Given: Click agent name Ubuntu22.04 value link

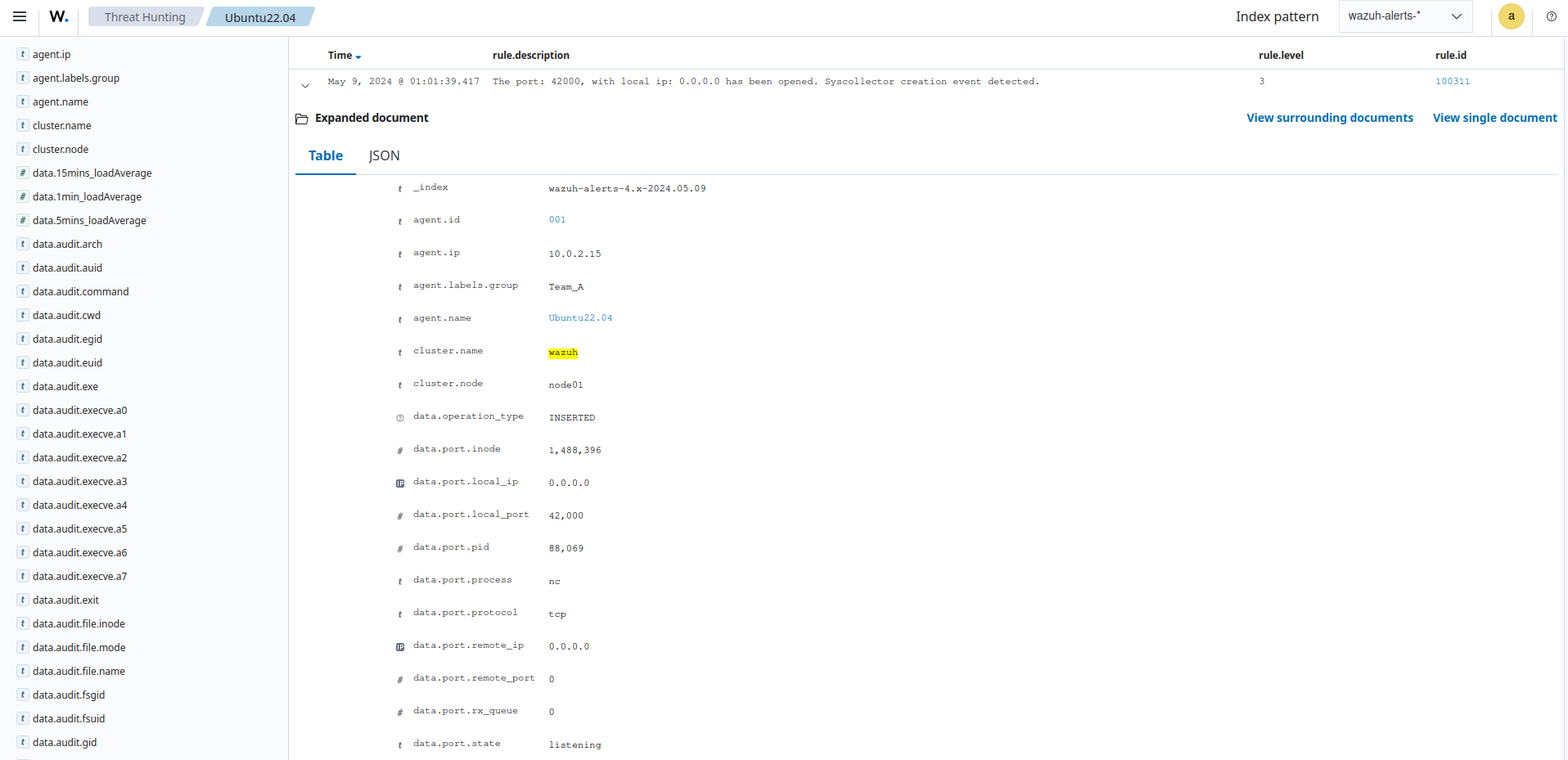Looking at the screenshot, I should [580, 318].
